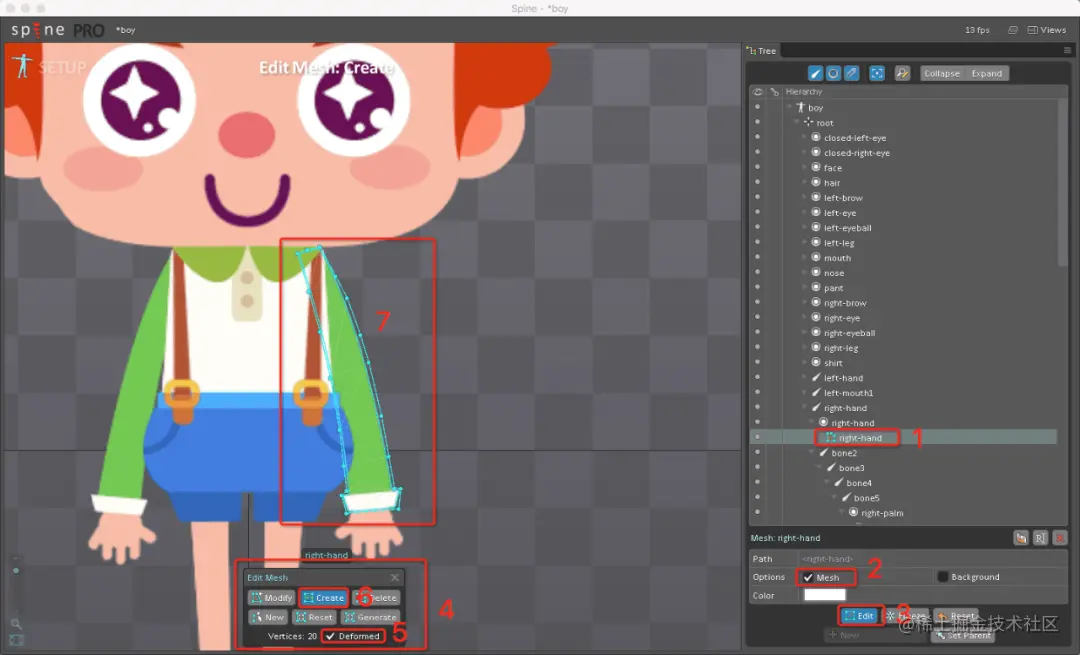Viewport: 1080px width, 655px height.
Task: Open the Tree panel options menu icon
Action: [x=1067, y=50]
